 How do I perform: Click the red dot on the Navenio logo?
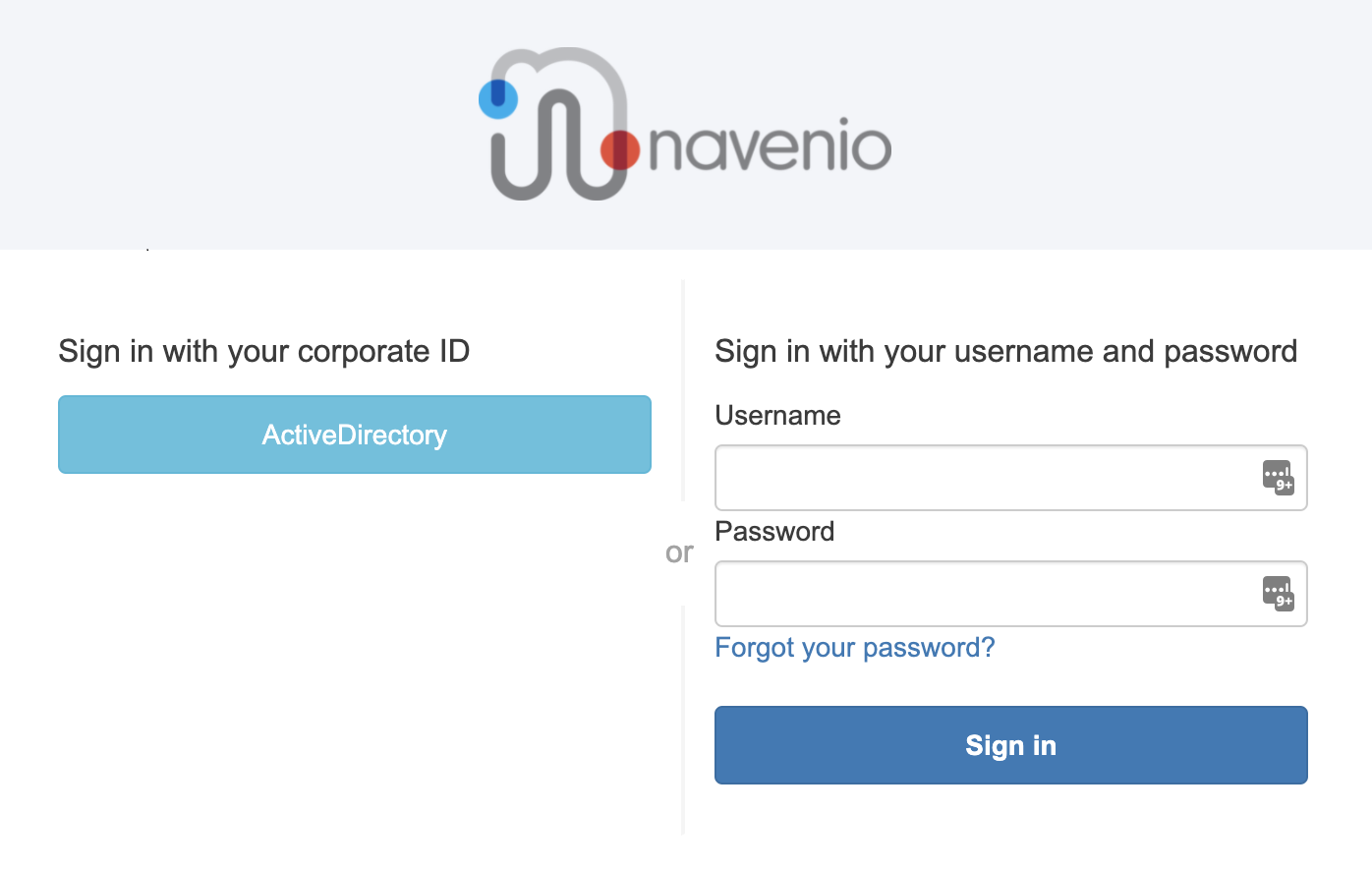coord(621,149)
